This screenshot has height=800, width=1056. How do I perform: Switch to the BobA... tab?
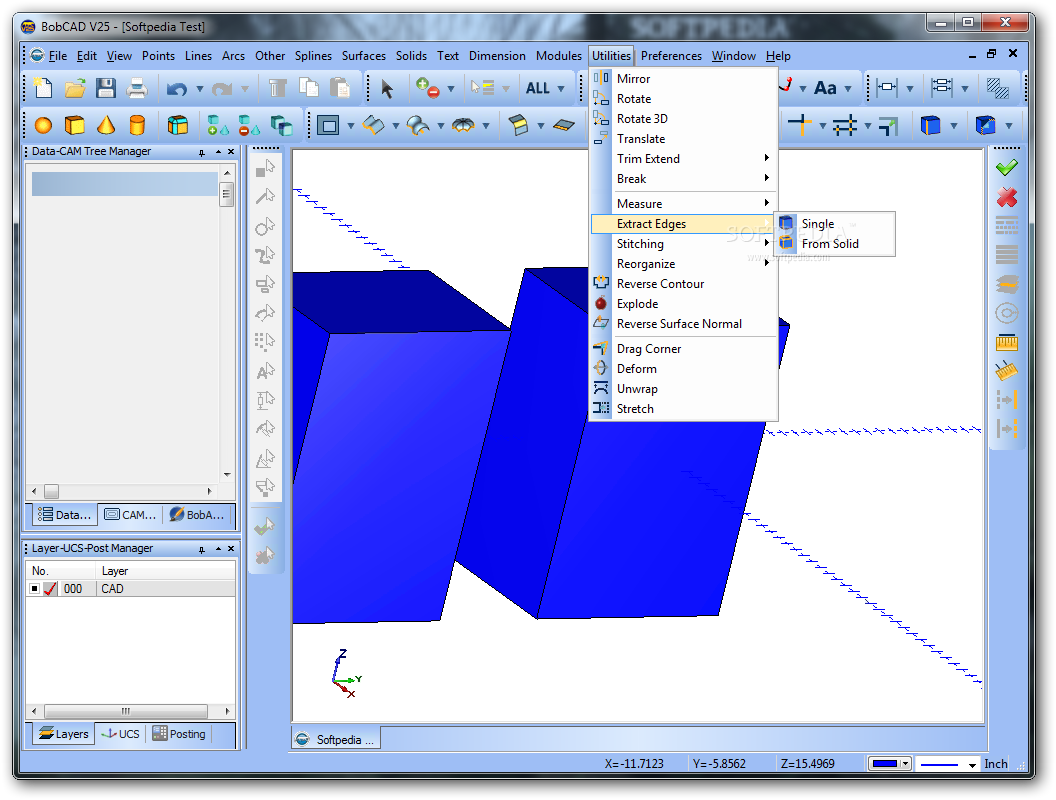point(197,515)
